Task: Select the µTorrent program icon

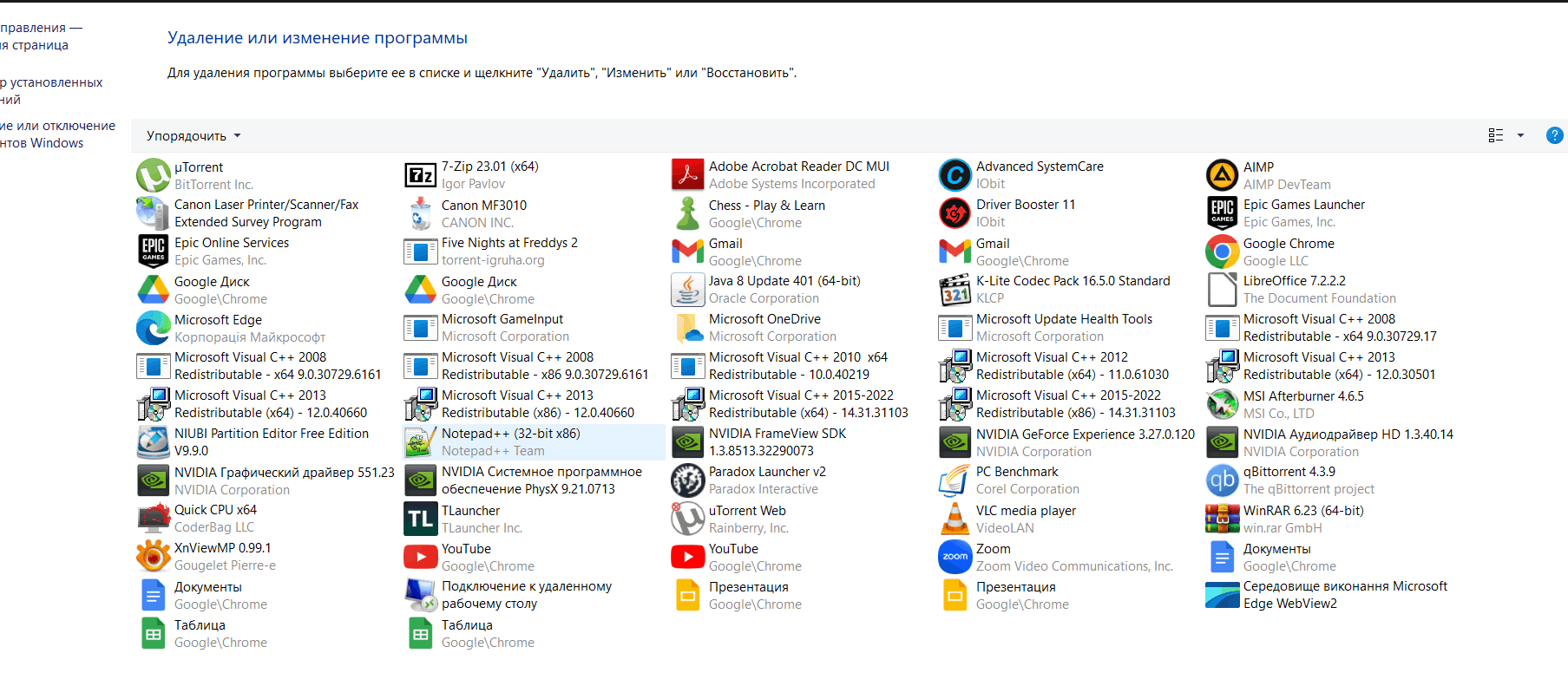Action: coord(154,175)
